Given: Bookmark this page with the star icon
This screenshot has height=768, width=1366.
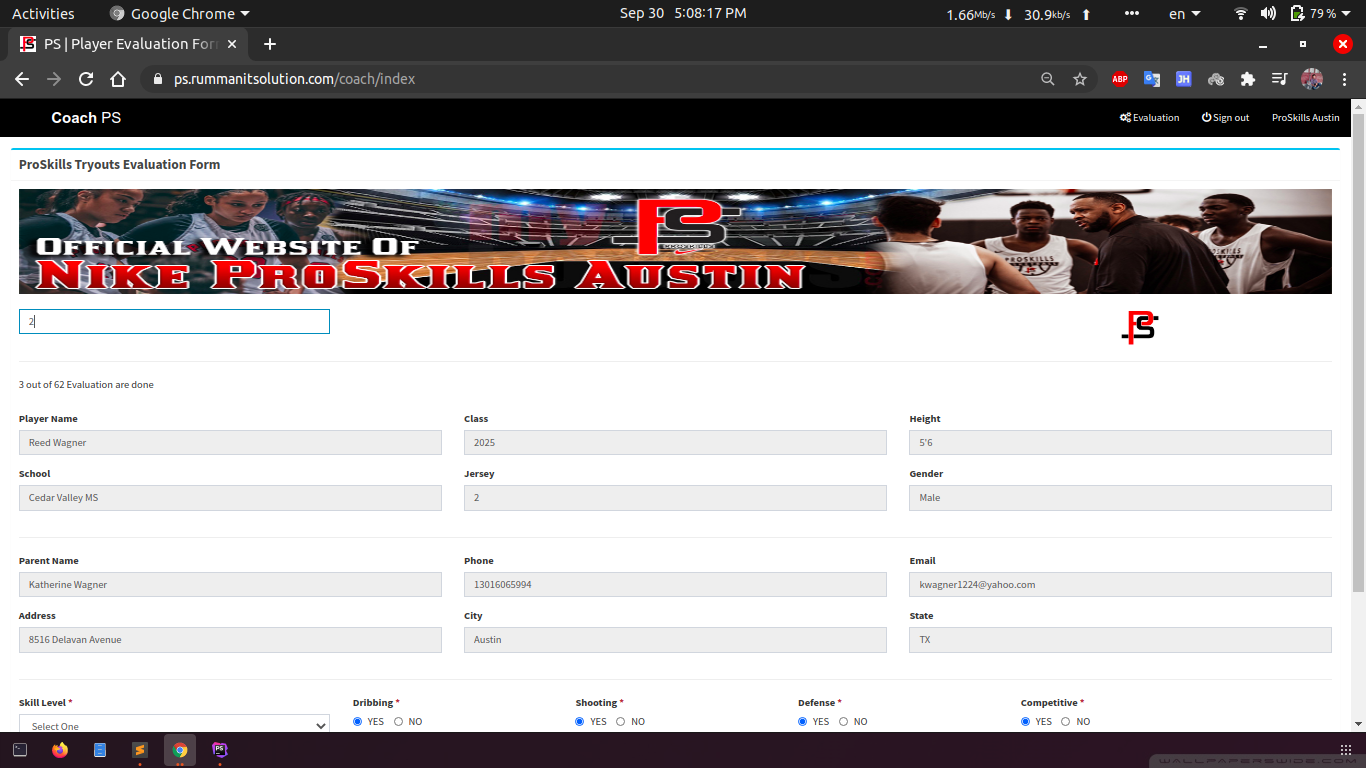Looking at the screenshot, I should click(1080, 79).
